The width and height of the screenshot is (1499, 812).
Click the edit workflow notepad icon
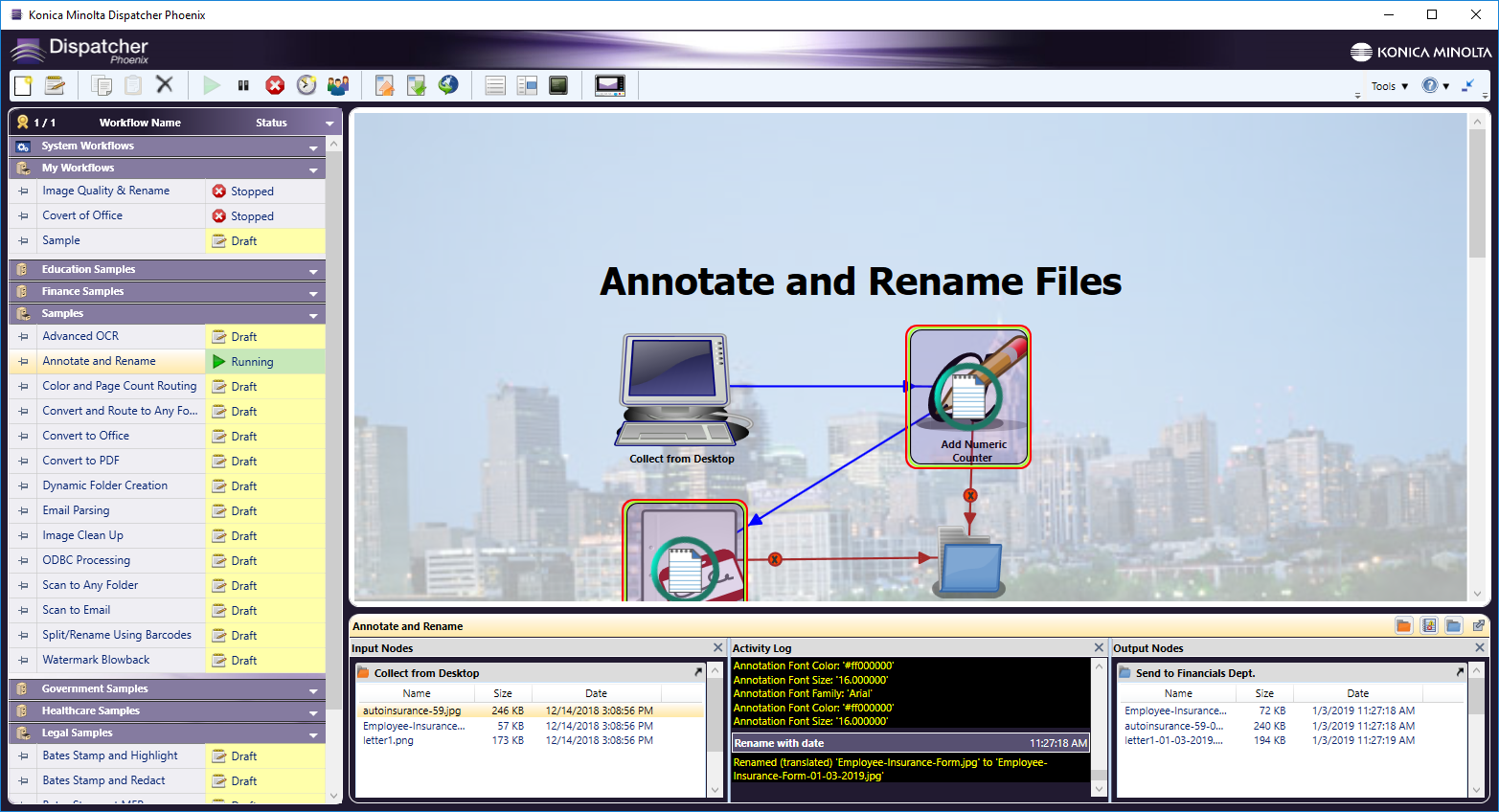pos(56,85)
